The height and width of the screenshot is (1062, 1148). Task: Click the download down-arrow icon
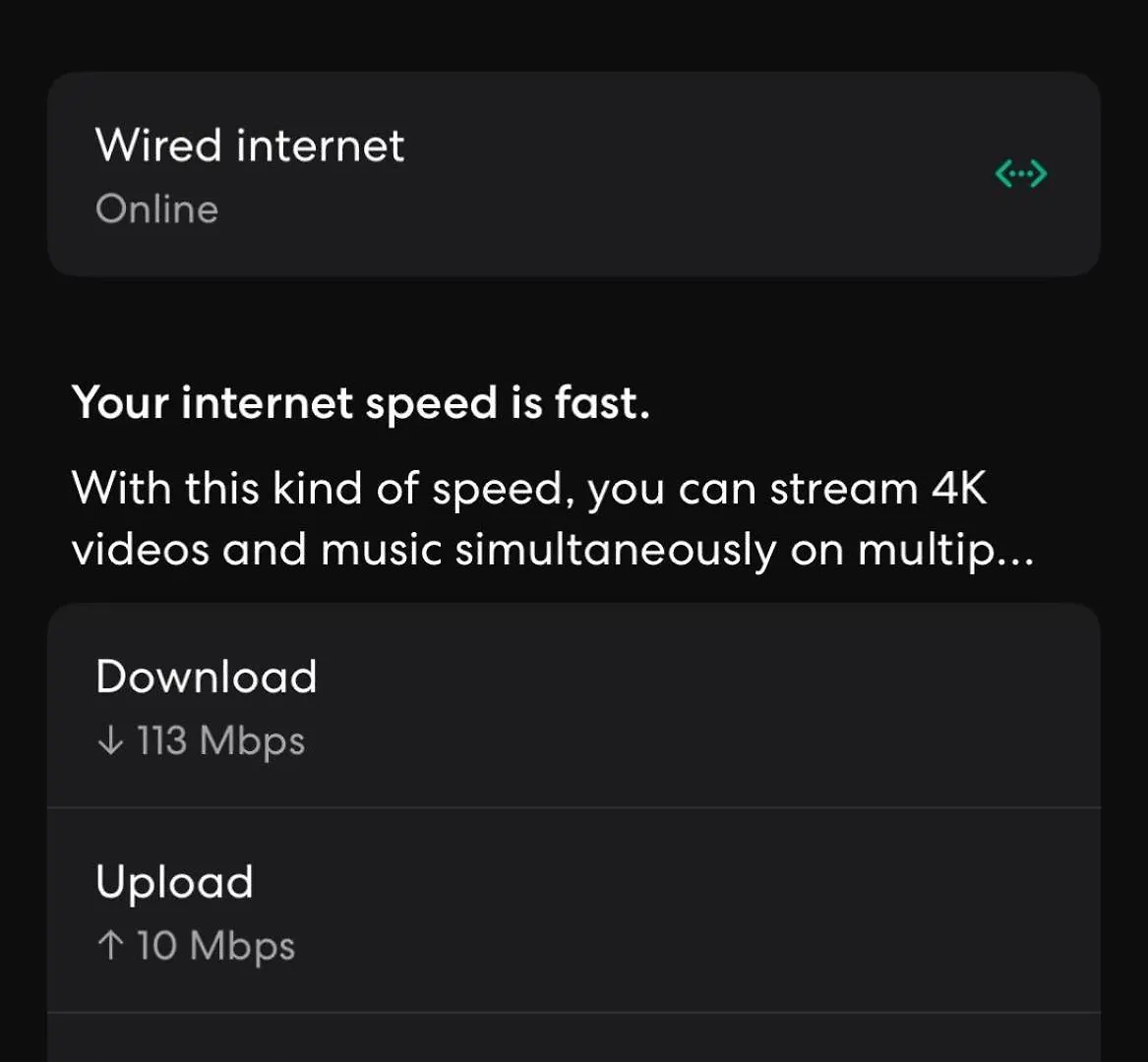pyautogui.click(x=110, y=740)
